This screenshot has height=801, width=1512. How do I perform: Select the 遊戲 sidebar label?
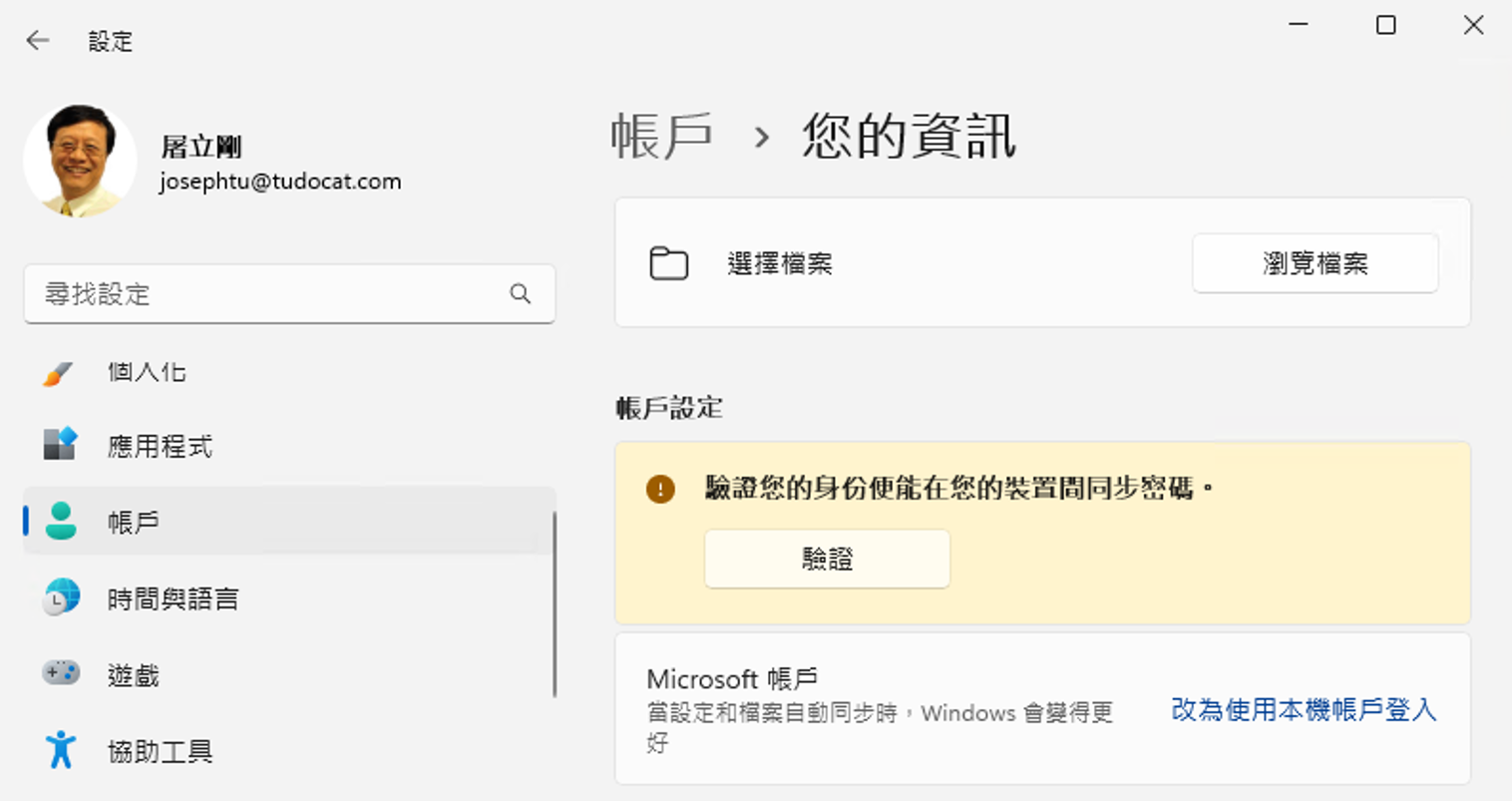(134, 675)
